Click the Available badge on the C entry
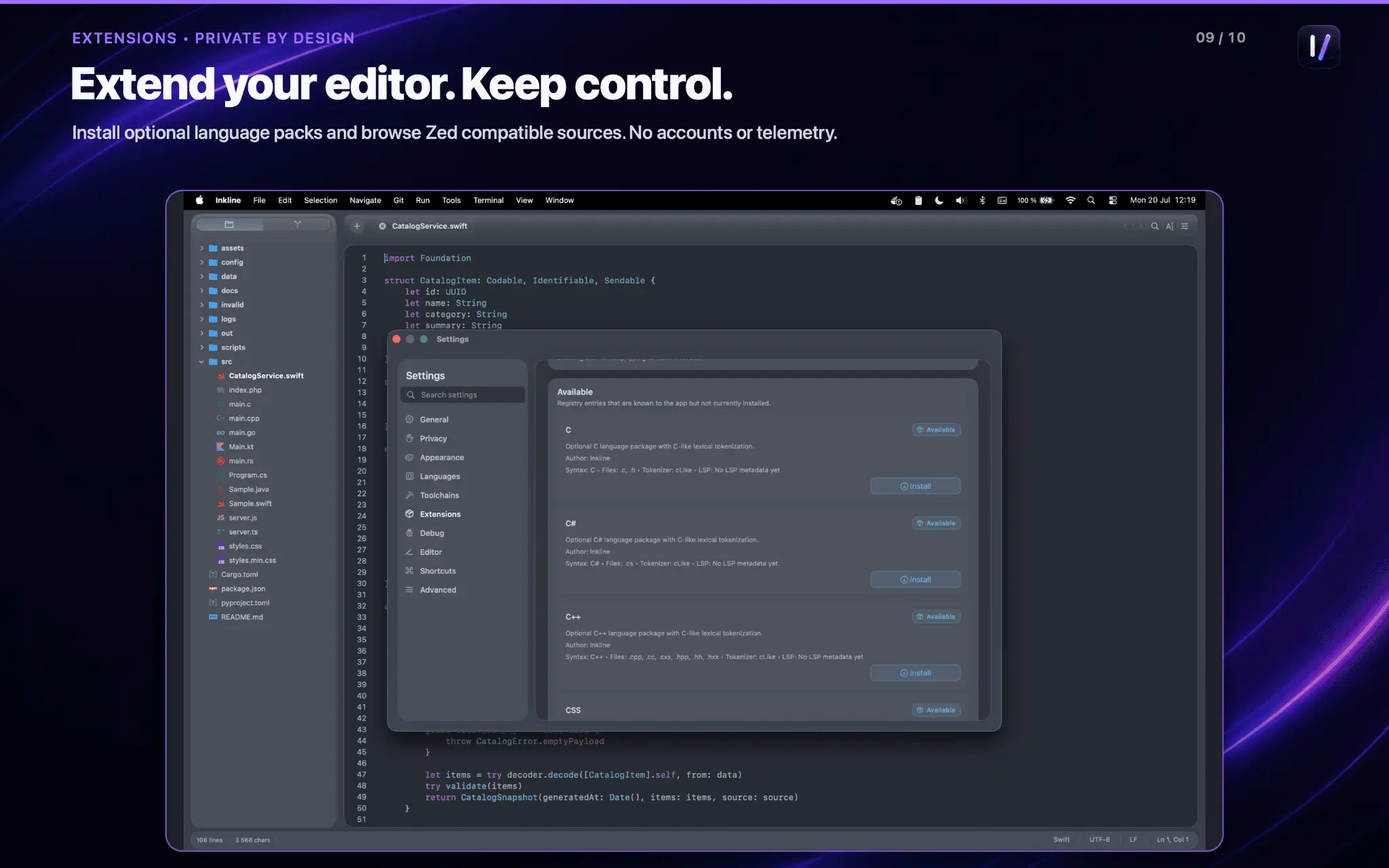The height and width of the screenshot is (868, 1389). pyautogui.click(x=936, y=430)
